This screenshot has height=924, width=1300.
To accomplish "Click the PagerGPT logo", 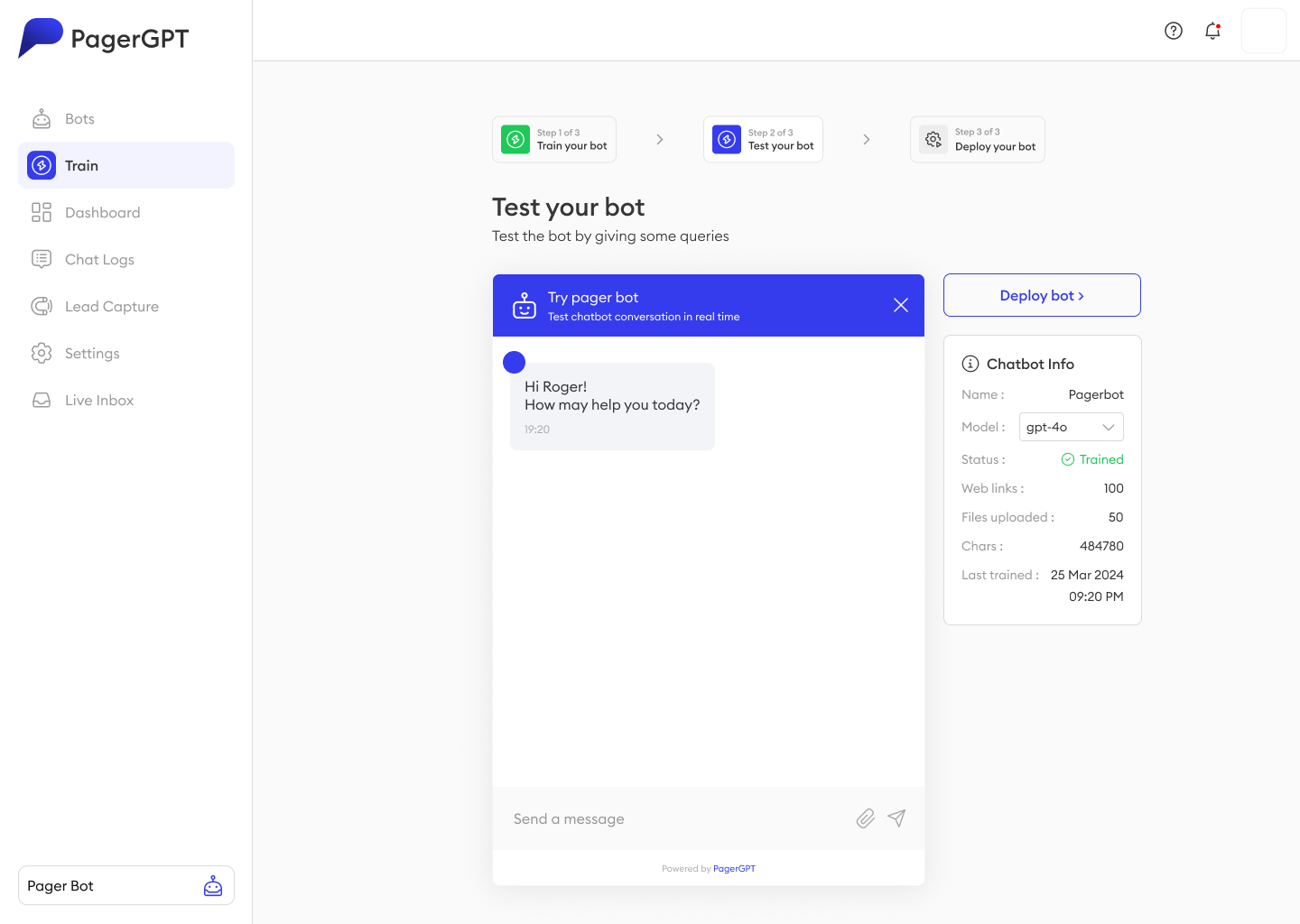I will [x=104, y=38].
